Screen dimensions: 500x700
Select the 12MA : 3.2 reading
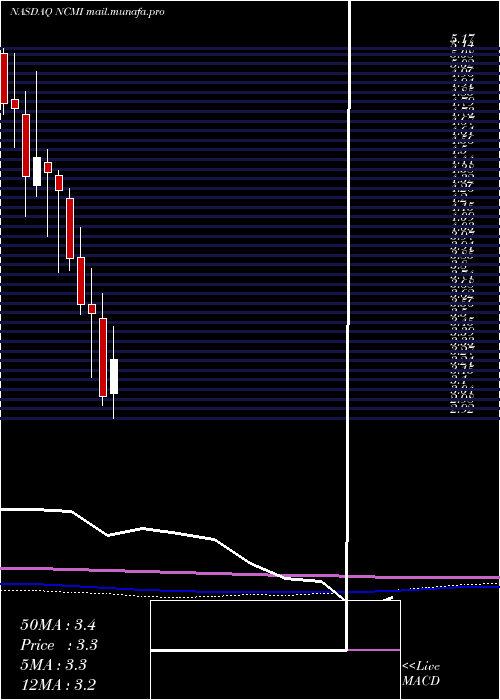click(x=58, y=685)
